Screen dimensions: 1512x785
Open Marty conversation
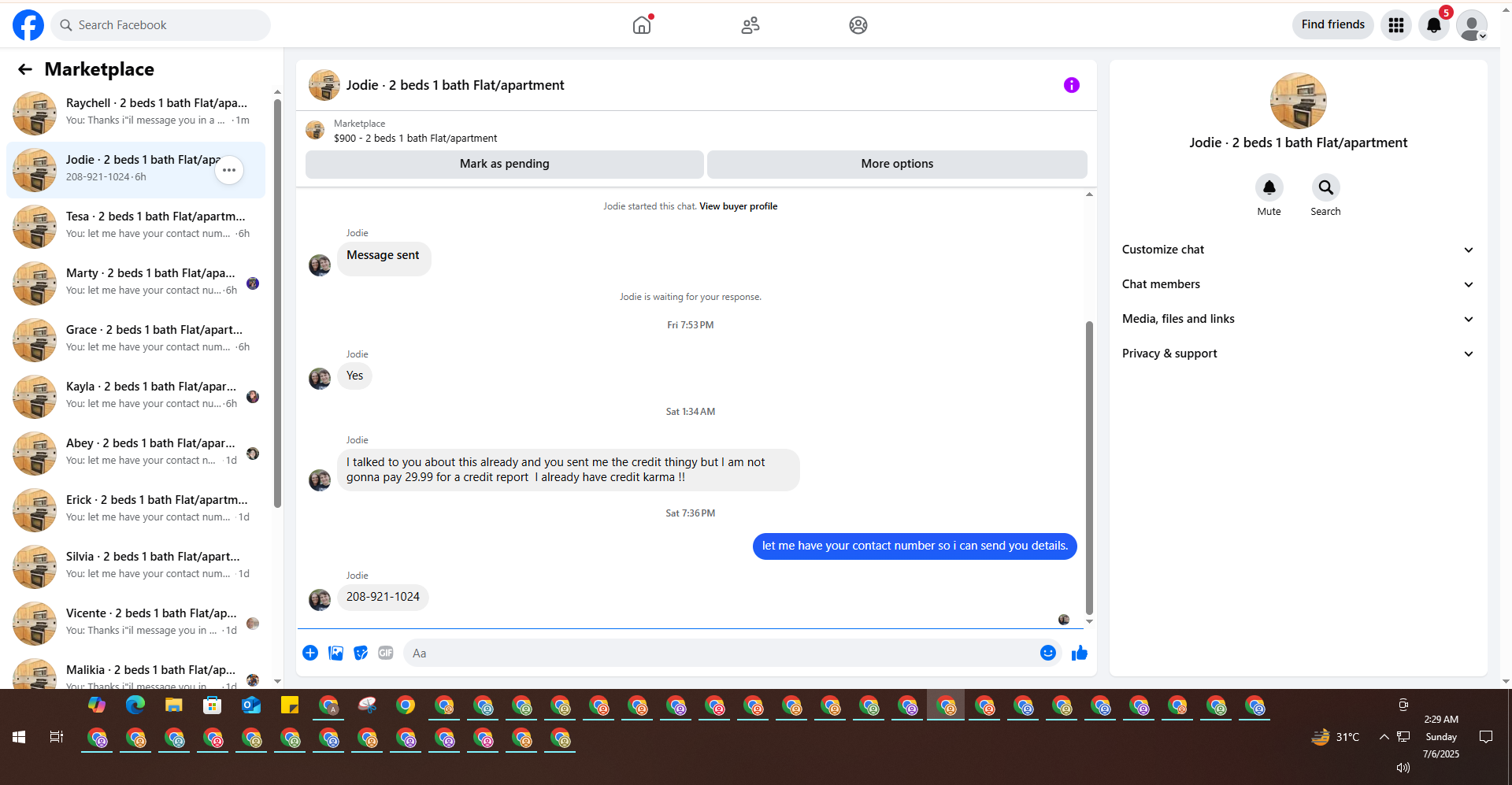coord(135,283)
